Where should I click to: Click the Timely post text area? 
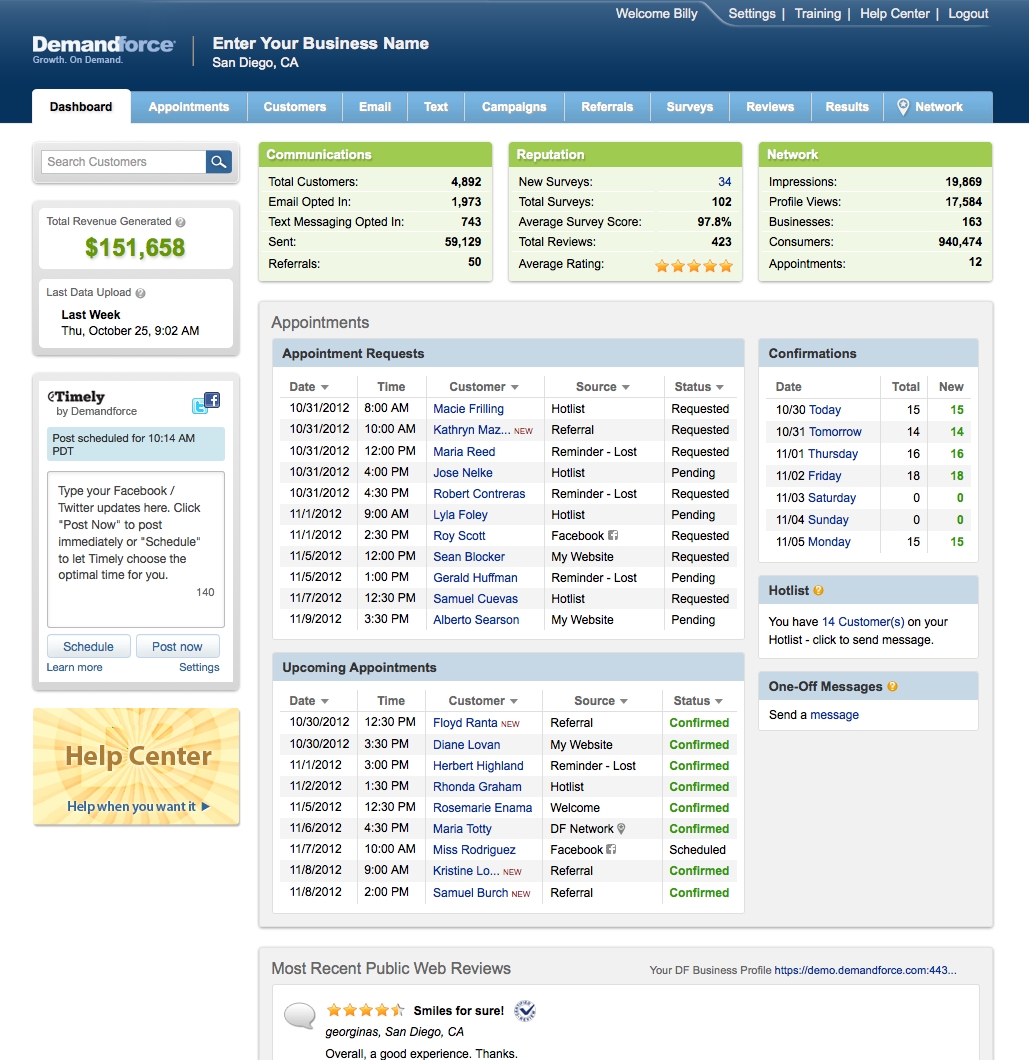pos(136,550)
